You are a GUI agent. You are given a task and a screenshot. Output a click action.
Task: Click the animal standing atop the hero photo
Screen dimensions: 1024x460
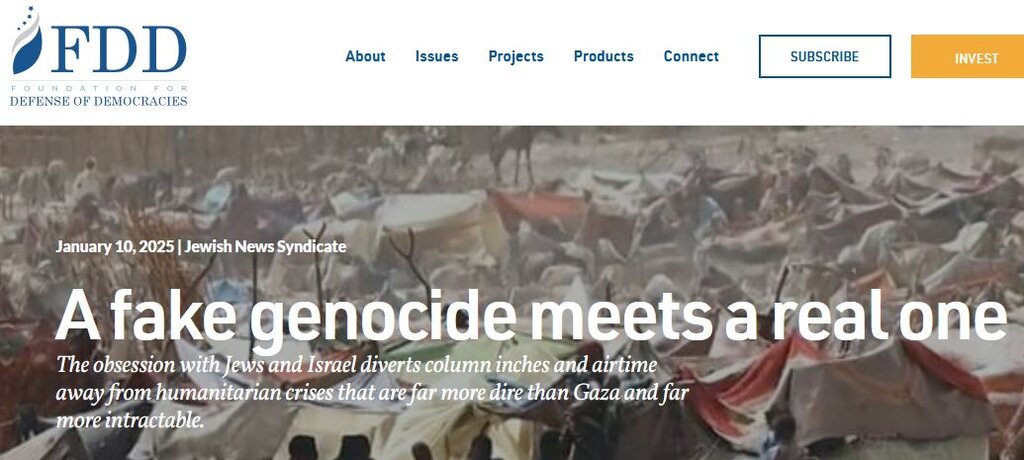pyautogui.click(x=517, y=148)
